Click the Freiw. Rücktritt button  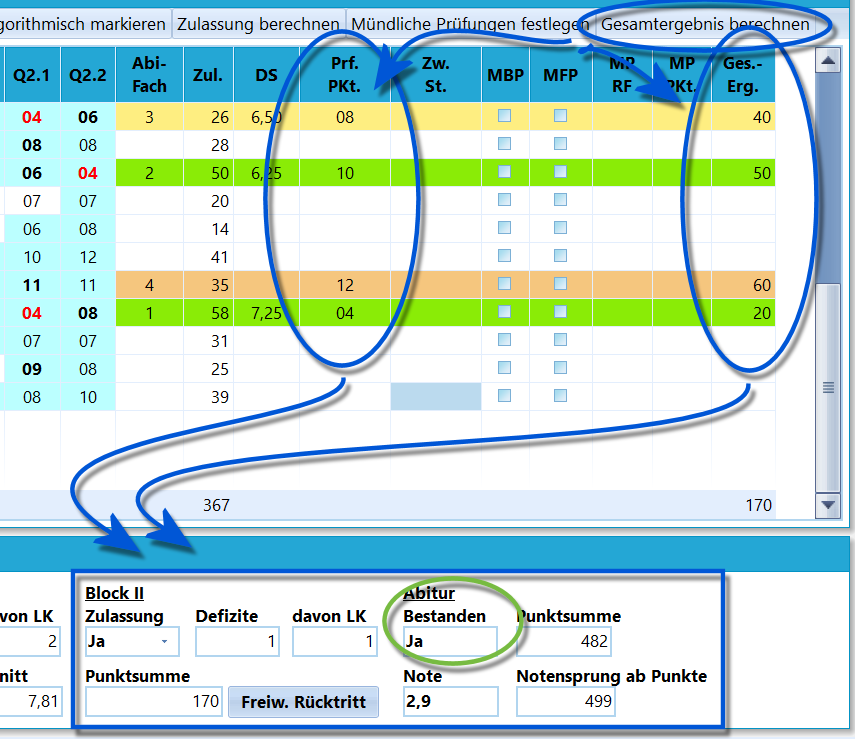[x=303, y=702]
